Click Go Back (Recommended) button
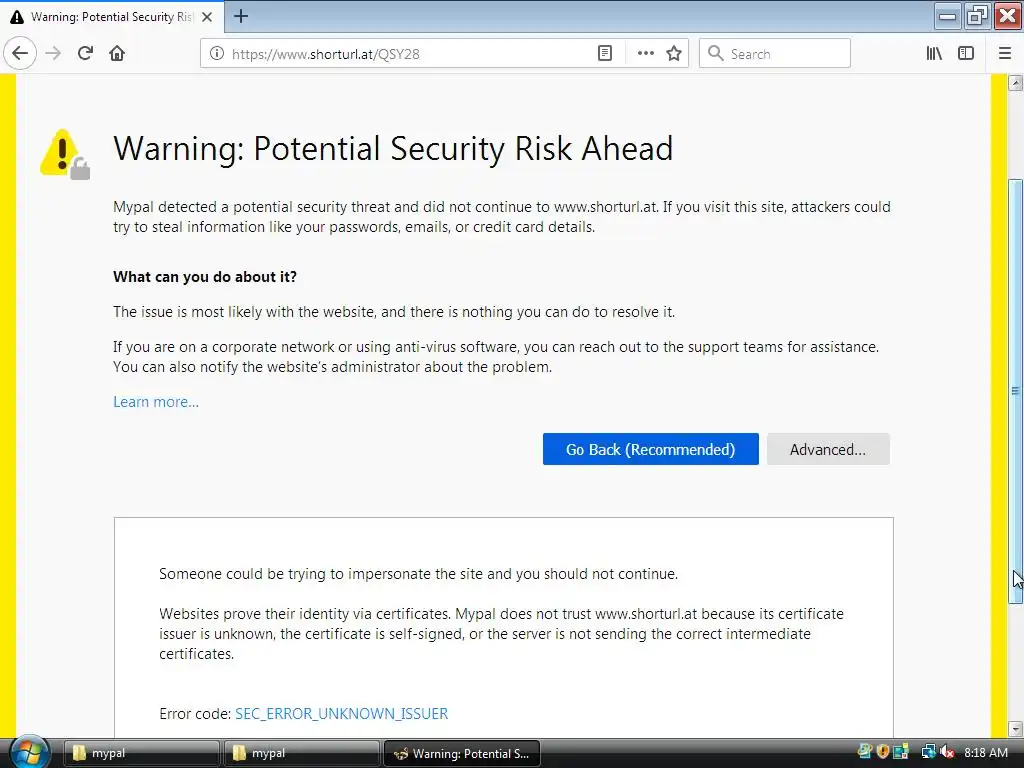 pos(650,449)
